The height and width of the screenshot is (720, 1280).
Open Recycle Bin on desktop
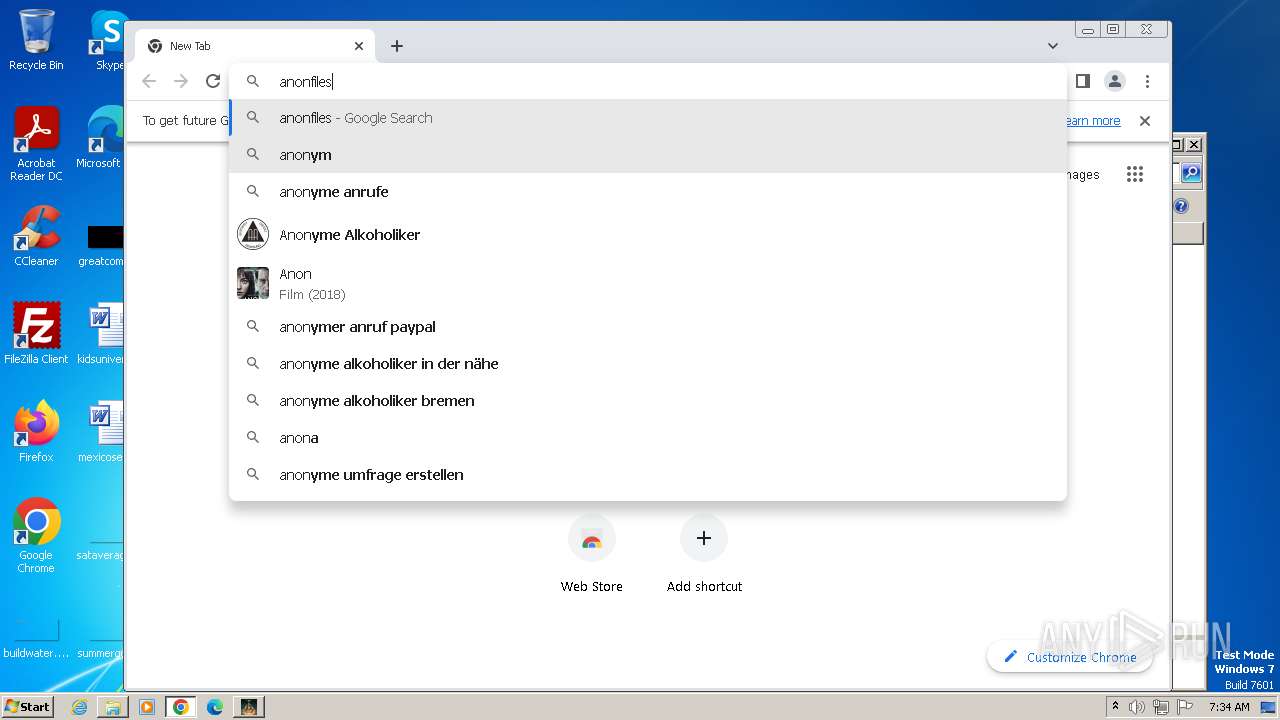37,40
